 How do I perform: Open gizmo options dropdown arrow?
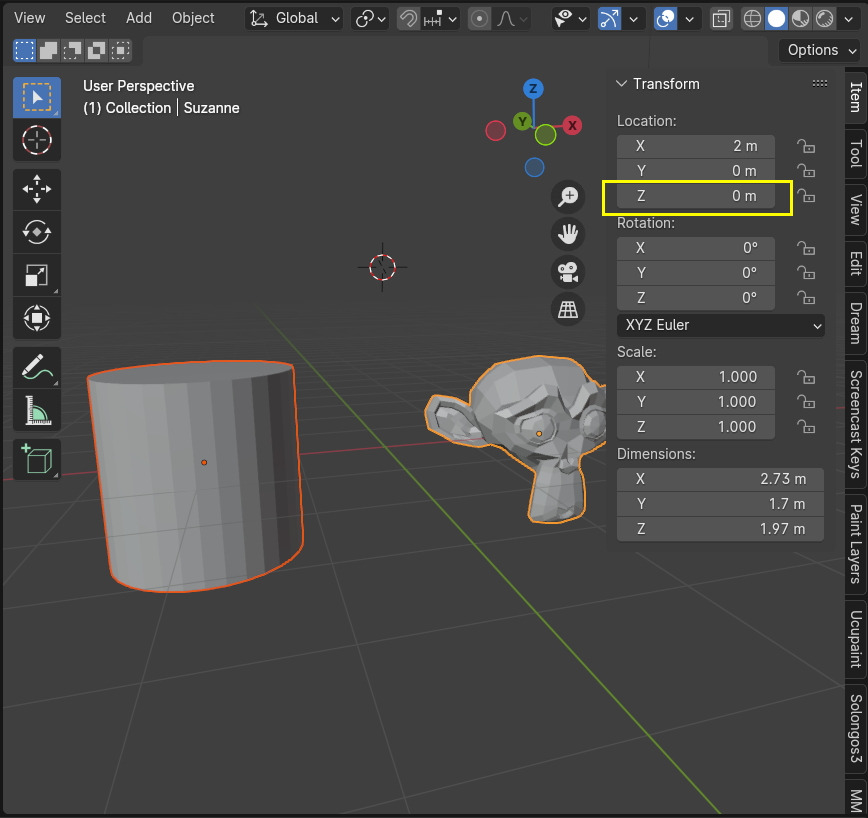(x=633, y=19)
